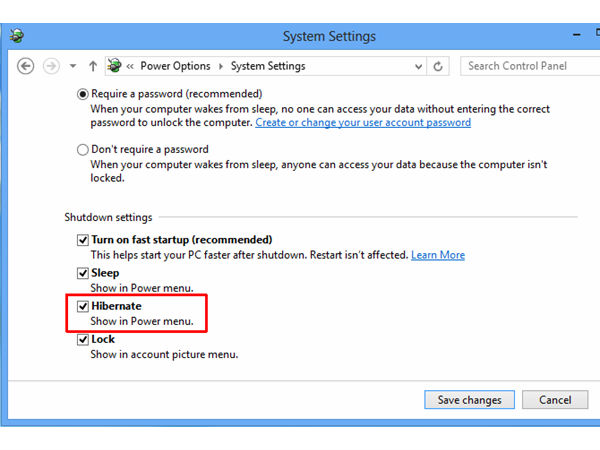Select Don't require a password option
600x450 pixels.
(83, 149)
